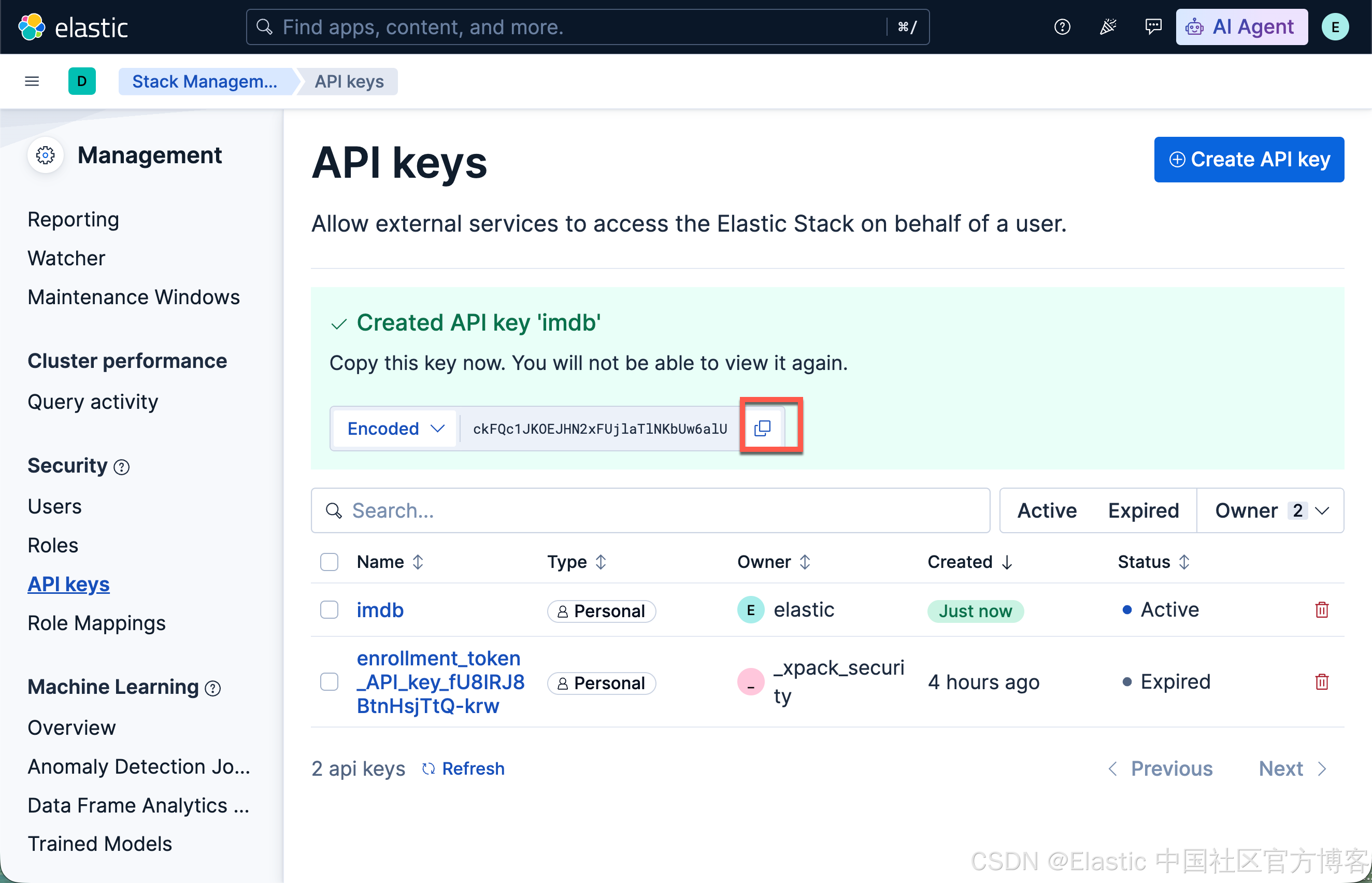
Task: Click the Security section help icon
Action: 122,467
